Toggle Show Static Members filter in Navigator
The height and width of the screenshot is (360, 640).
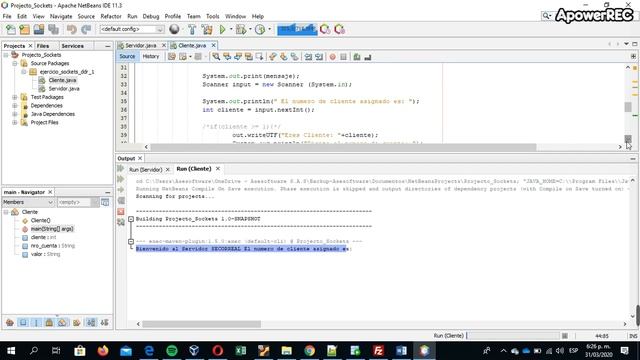pyautogui.click(x=36, y=322)
